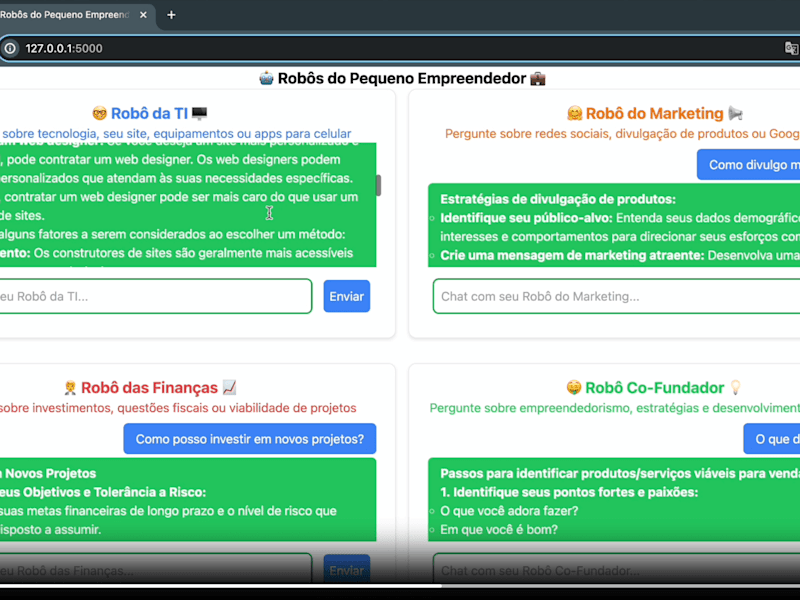Click the Robô Co-Fundador chat input
800x600 pixels.
616,570
